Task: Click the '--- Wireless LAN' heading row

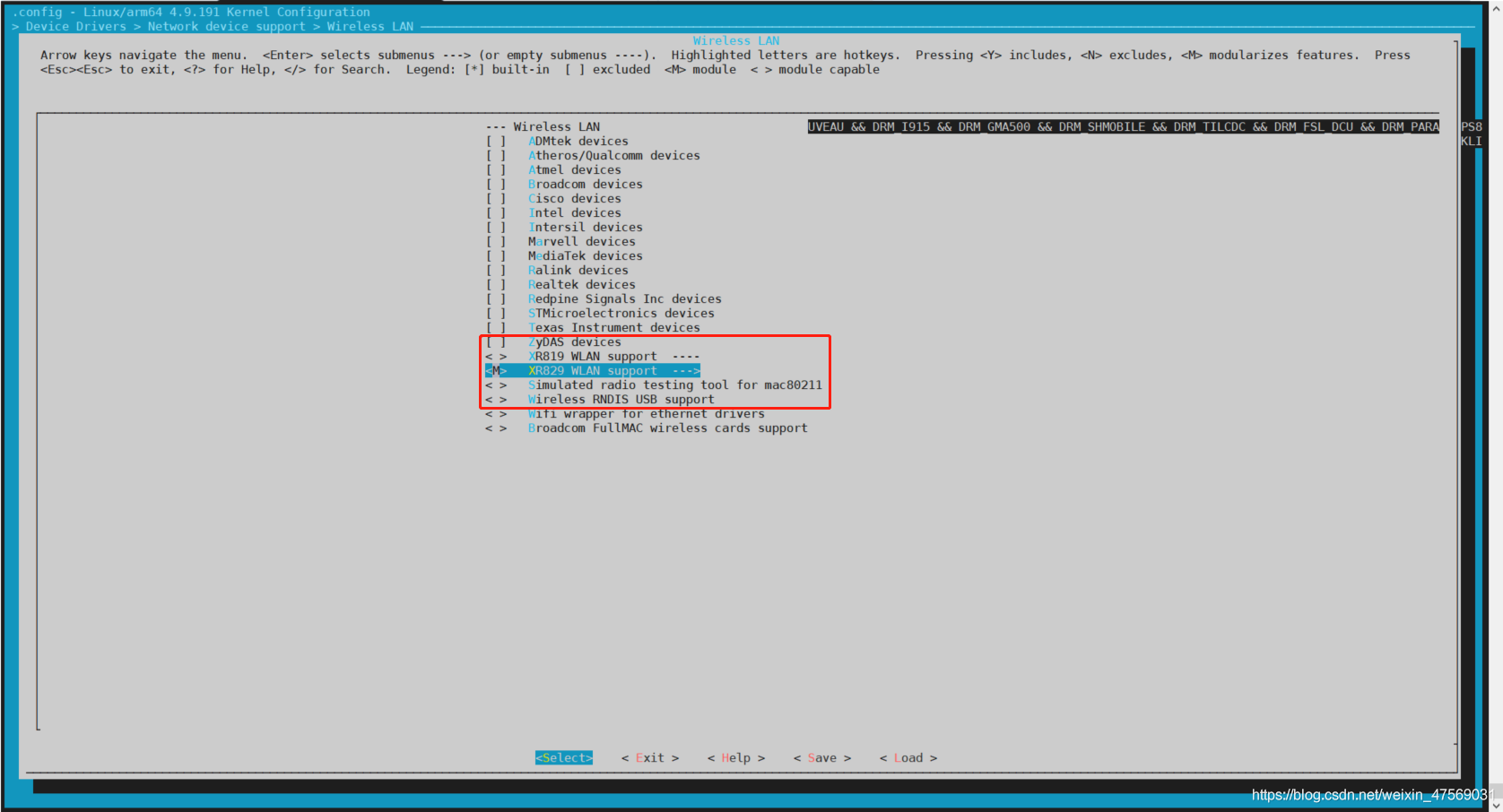Action: point(543,127)
